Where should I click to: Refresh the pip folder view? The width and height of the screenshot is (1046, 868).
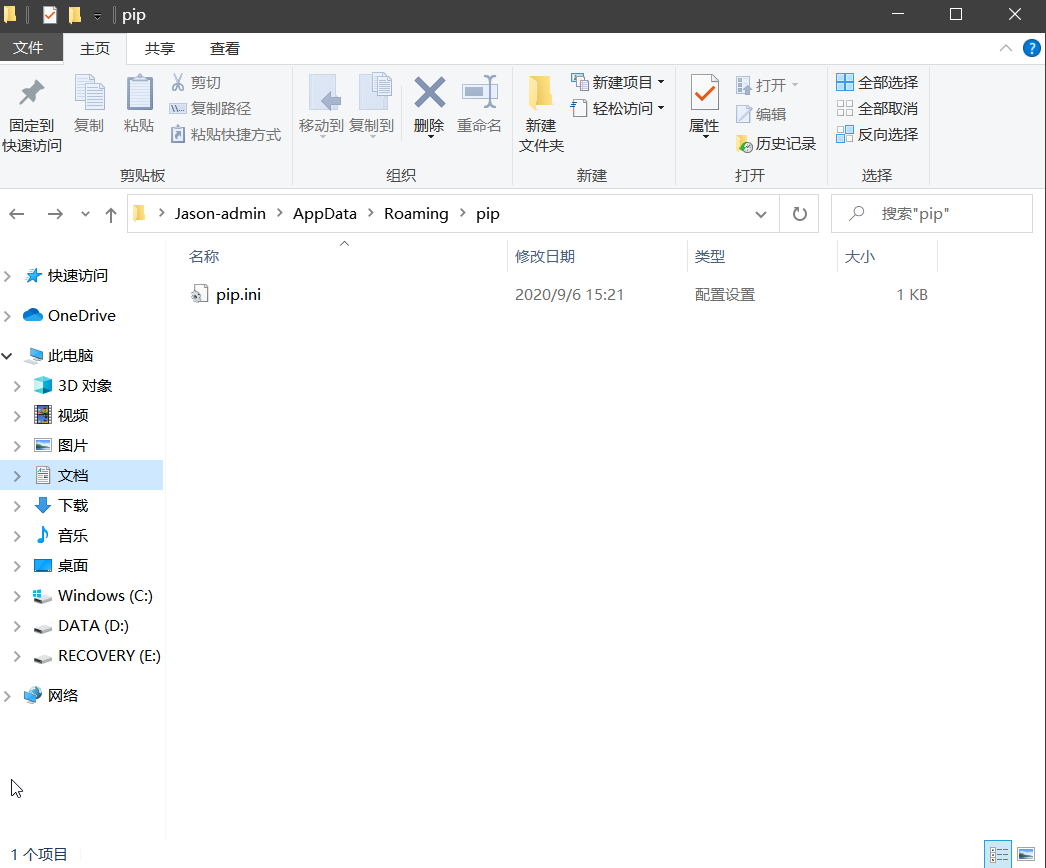click(x=799, y=214)
